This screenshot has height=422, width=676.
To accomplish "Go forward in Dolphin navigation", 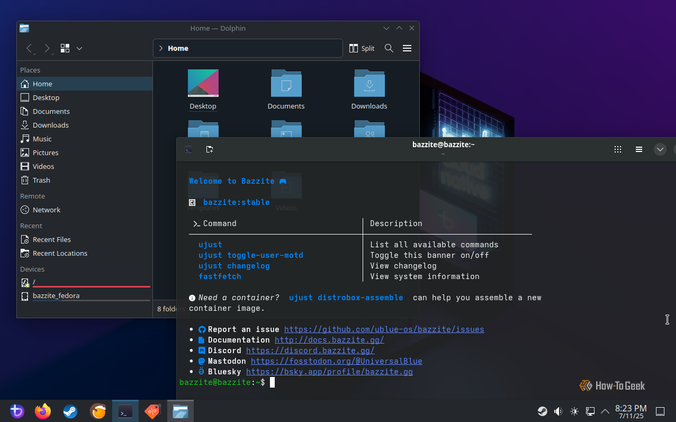I will (x=47, y=48).
